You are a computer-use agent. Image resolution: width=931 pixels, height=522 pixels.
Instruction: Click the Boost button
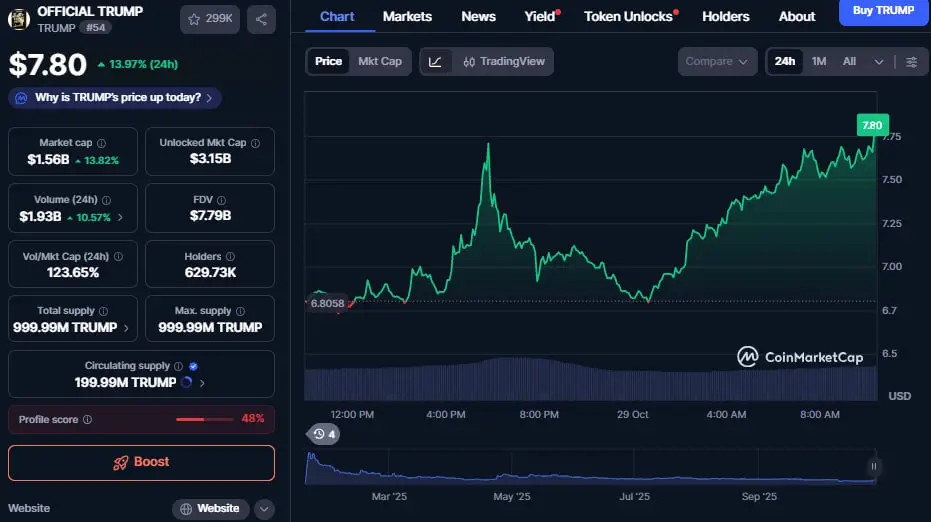141,463
